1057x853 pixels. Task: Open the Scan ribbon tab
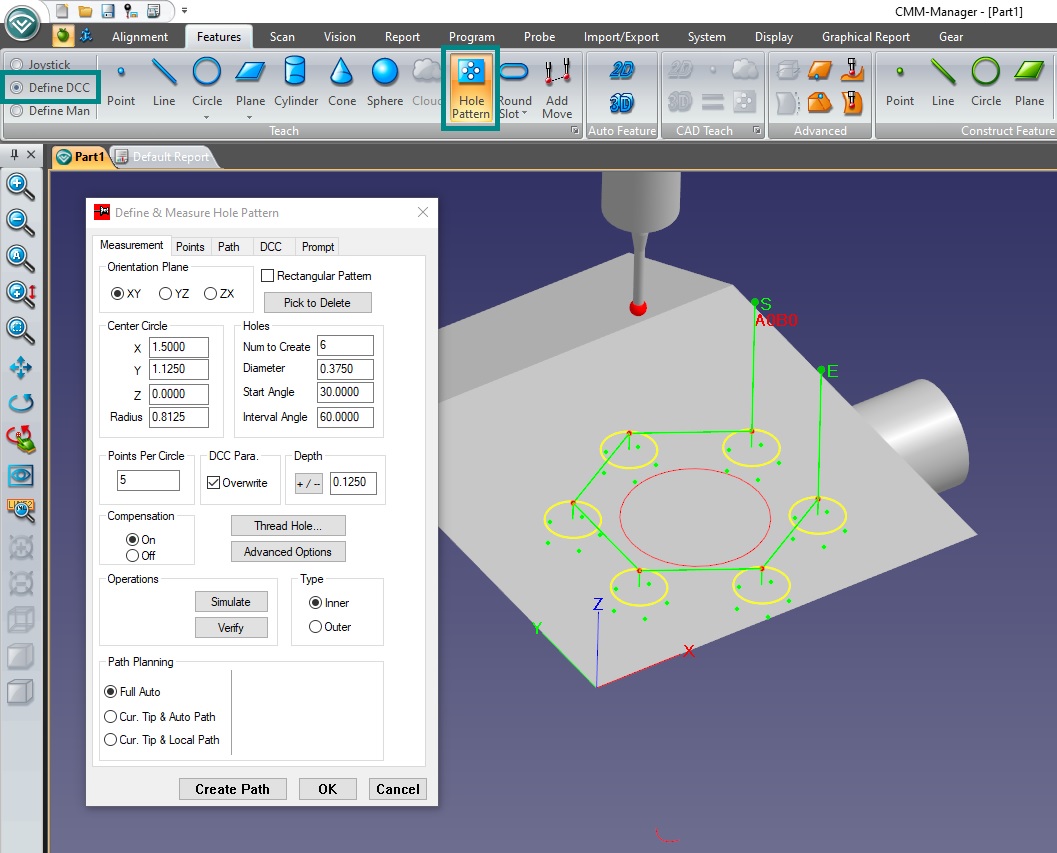282,36
